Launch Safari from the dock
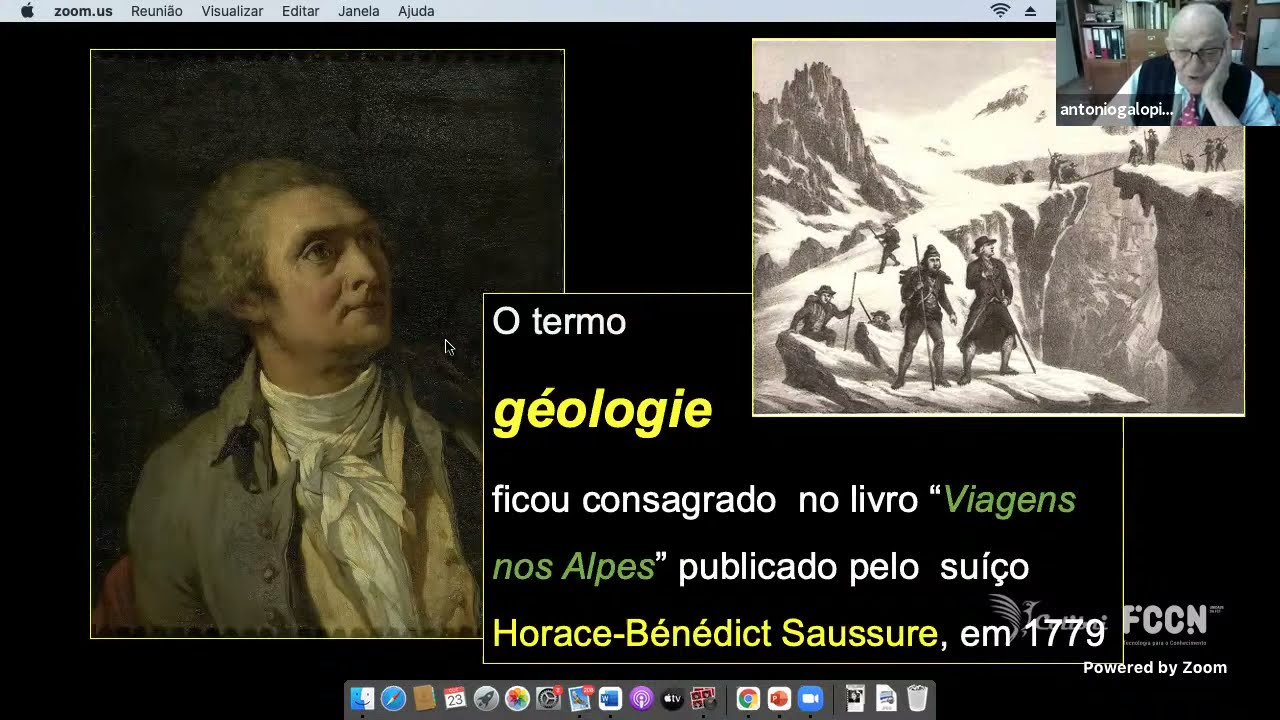The width and height of the screenshot is (1280, 720). (393, 698)
